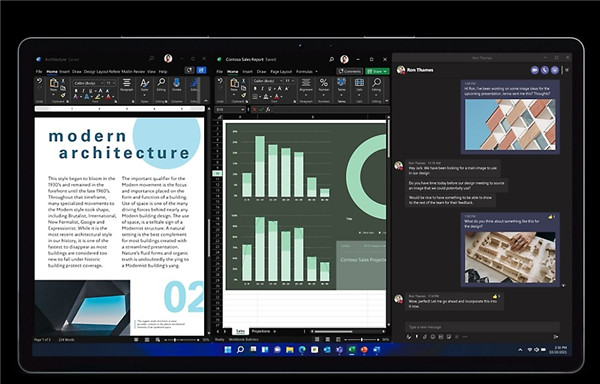Open Alignment group in Excel ribbon
The height and width of the screenshot is (384, 600).
[x=306, y=85]
